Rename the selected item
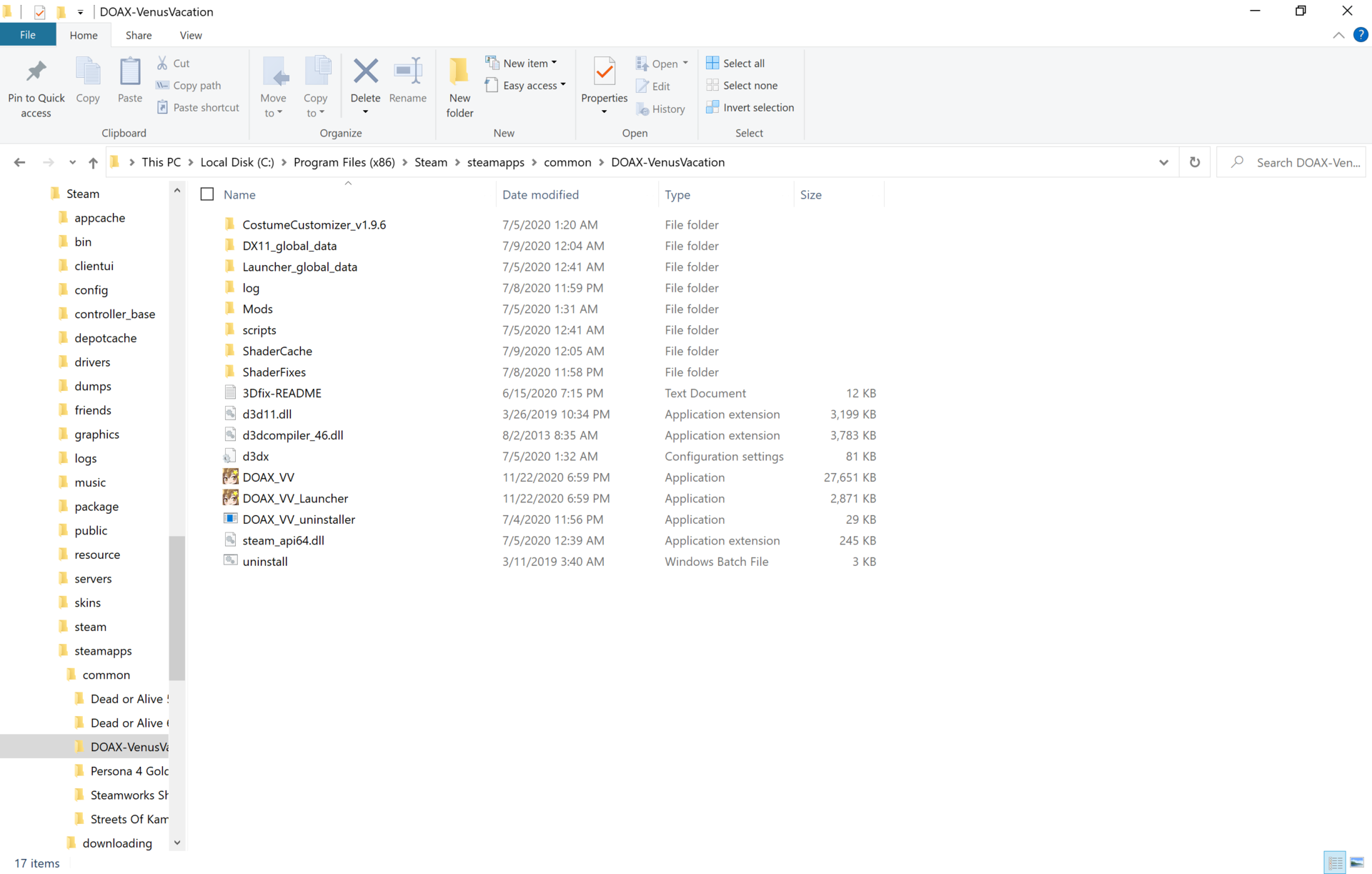This screenshot has height=874, width=1372. [408, 80]
